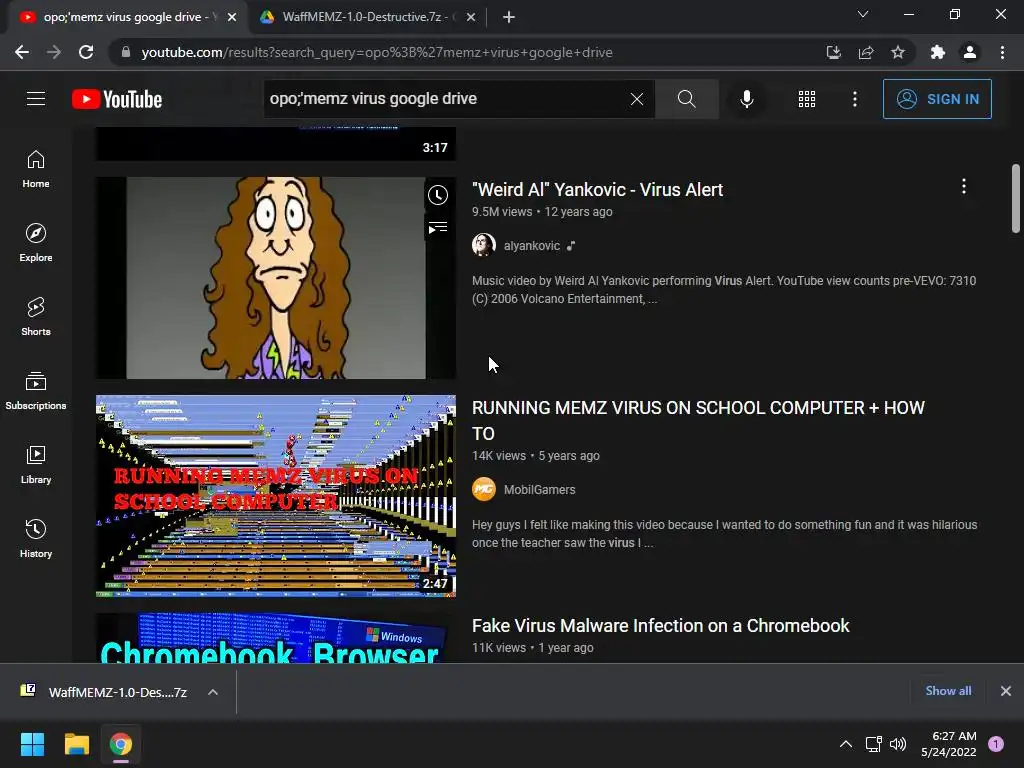Open Chrome profile icon
The height and width of the screenshot is (768, 1024).
click(x=970, y=52)
